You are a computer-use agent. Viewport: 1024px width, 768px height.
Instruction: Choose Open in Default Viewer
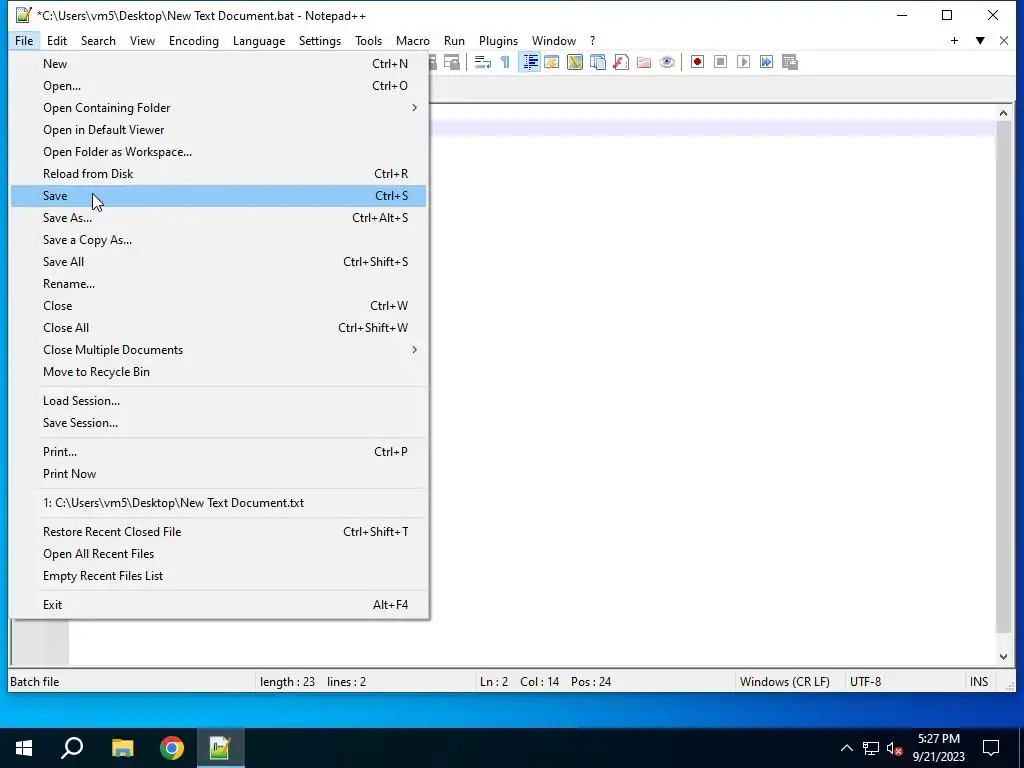[x=218, y=130]
